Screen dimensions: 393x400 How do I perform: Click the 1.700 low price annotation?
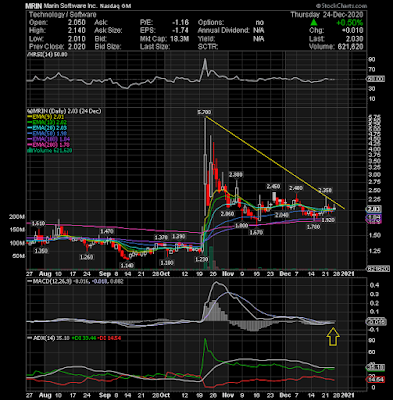coord(313,227)
